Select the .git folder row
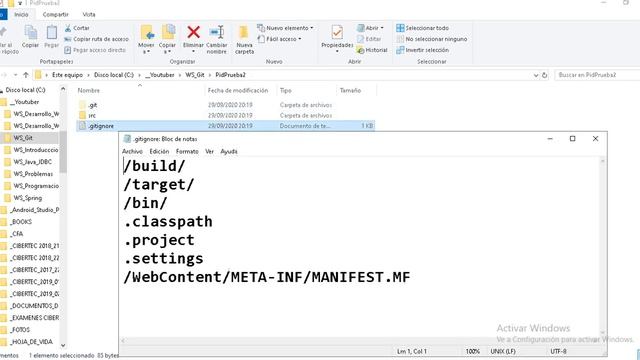 (x=225, y=105)
